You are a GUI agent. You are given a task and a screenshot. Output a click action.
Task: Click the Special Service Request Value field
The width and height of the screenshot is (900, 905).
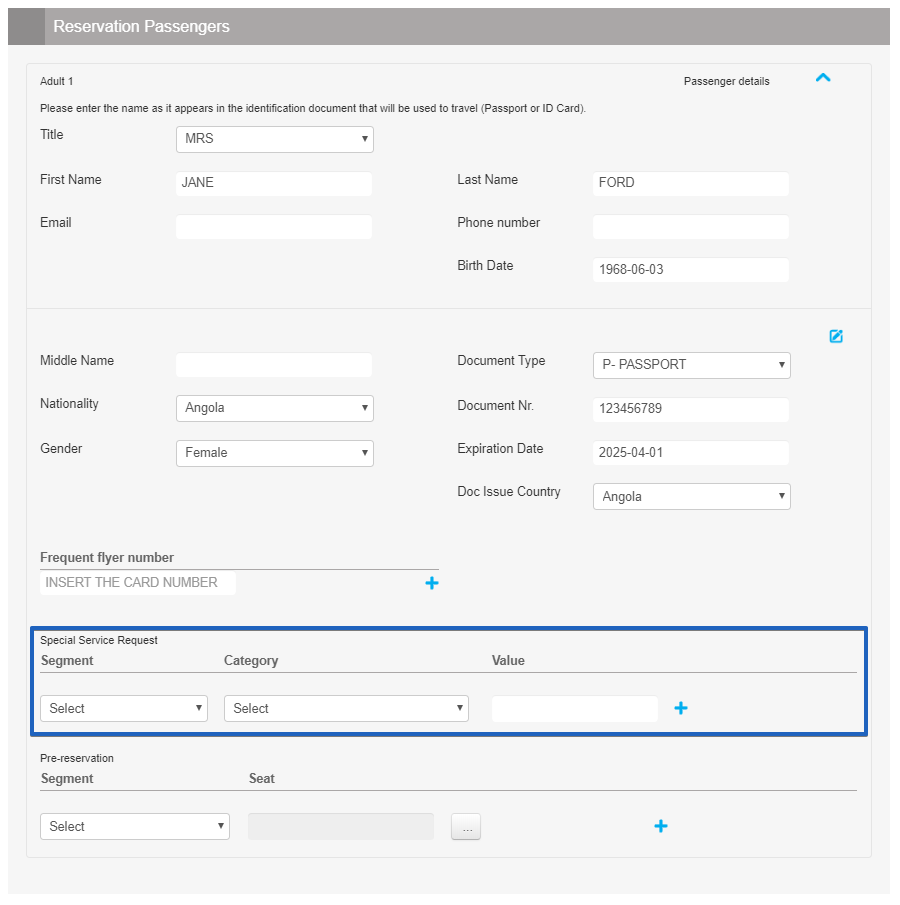(x=575, y=708)
